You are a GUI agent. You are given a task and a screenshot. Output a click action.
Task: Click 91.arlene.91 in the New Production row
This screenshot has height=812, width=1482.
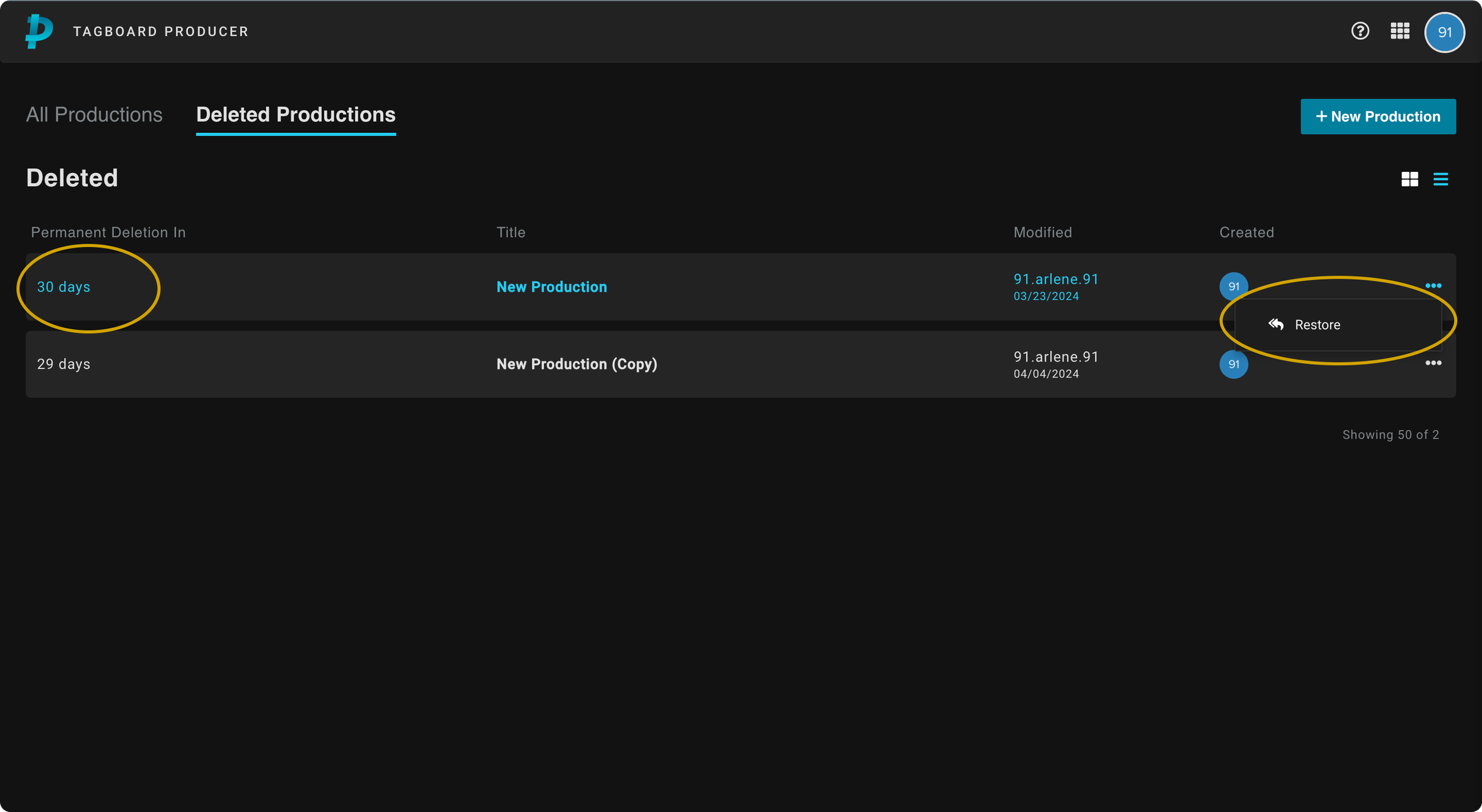(1056, 279)
